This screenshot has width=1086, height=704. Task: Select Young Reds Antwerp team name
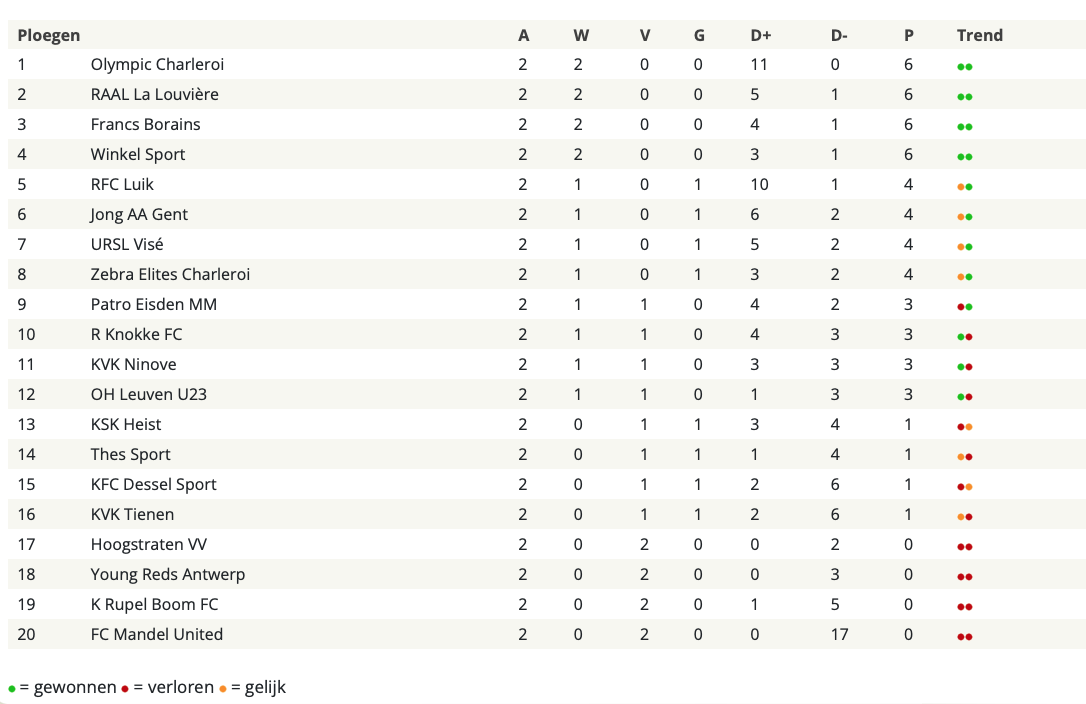tap(168, 574)
